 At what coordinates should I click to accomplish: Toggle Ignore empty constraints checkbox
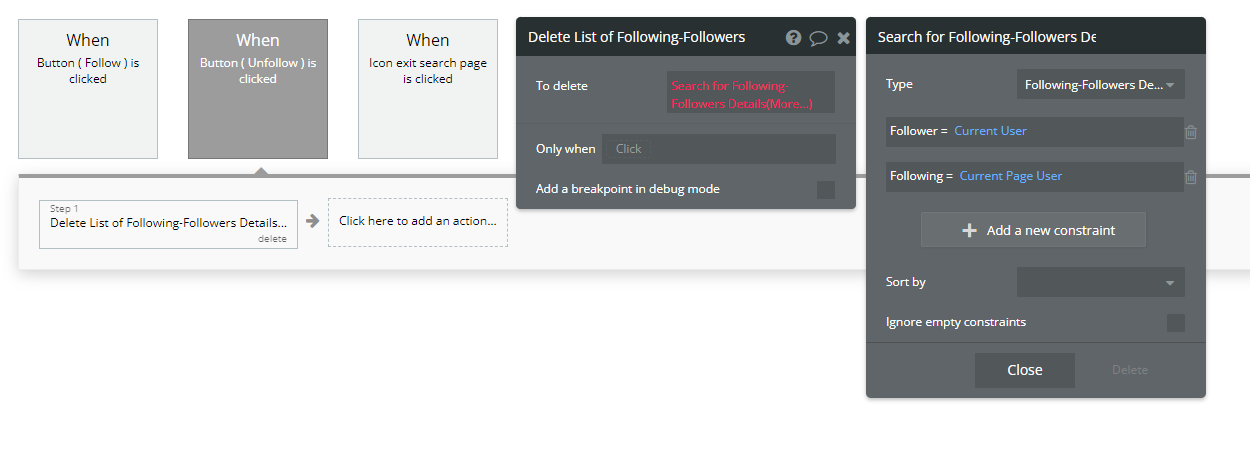(1176, 323)
